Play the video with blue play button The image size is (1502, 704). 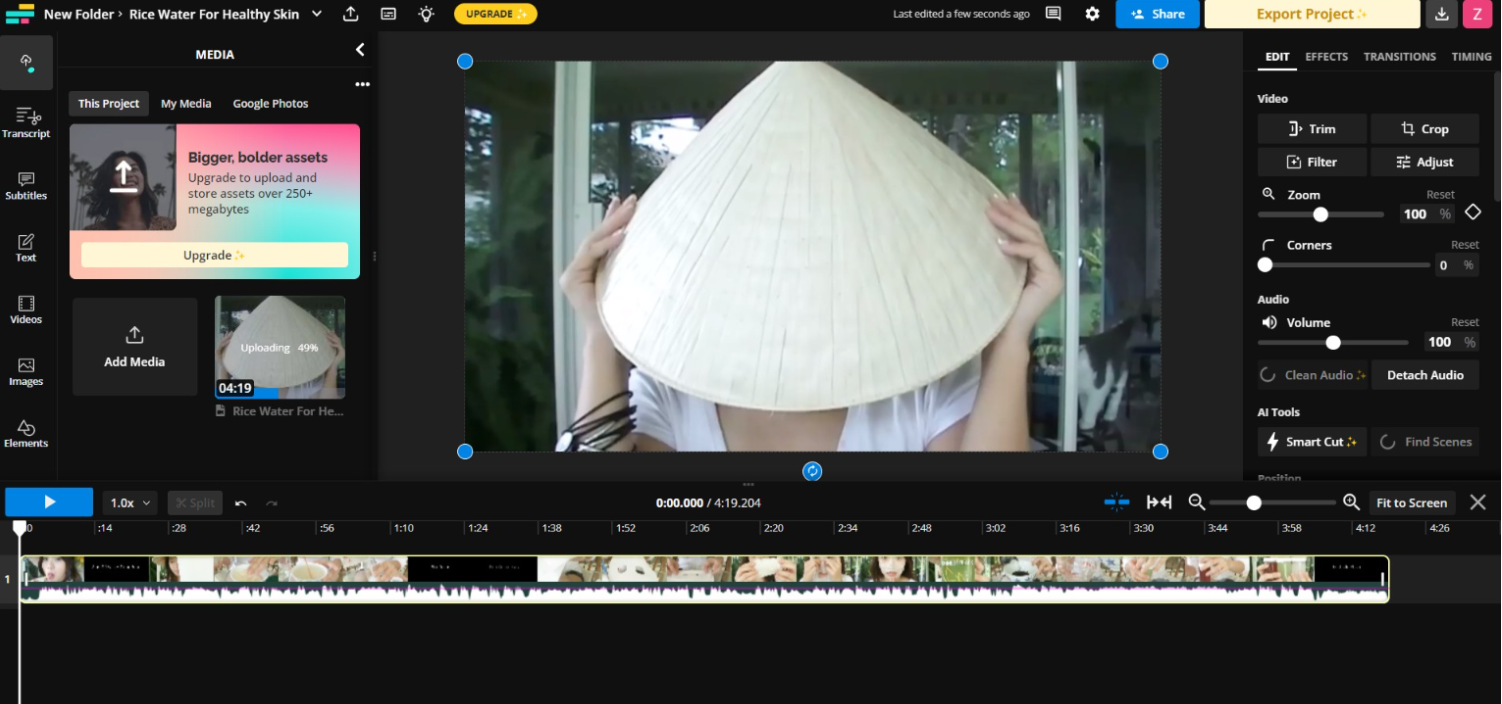(49, 502)
